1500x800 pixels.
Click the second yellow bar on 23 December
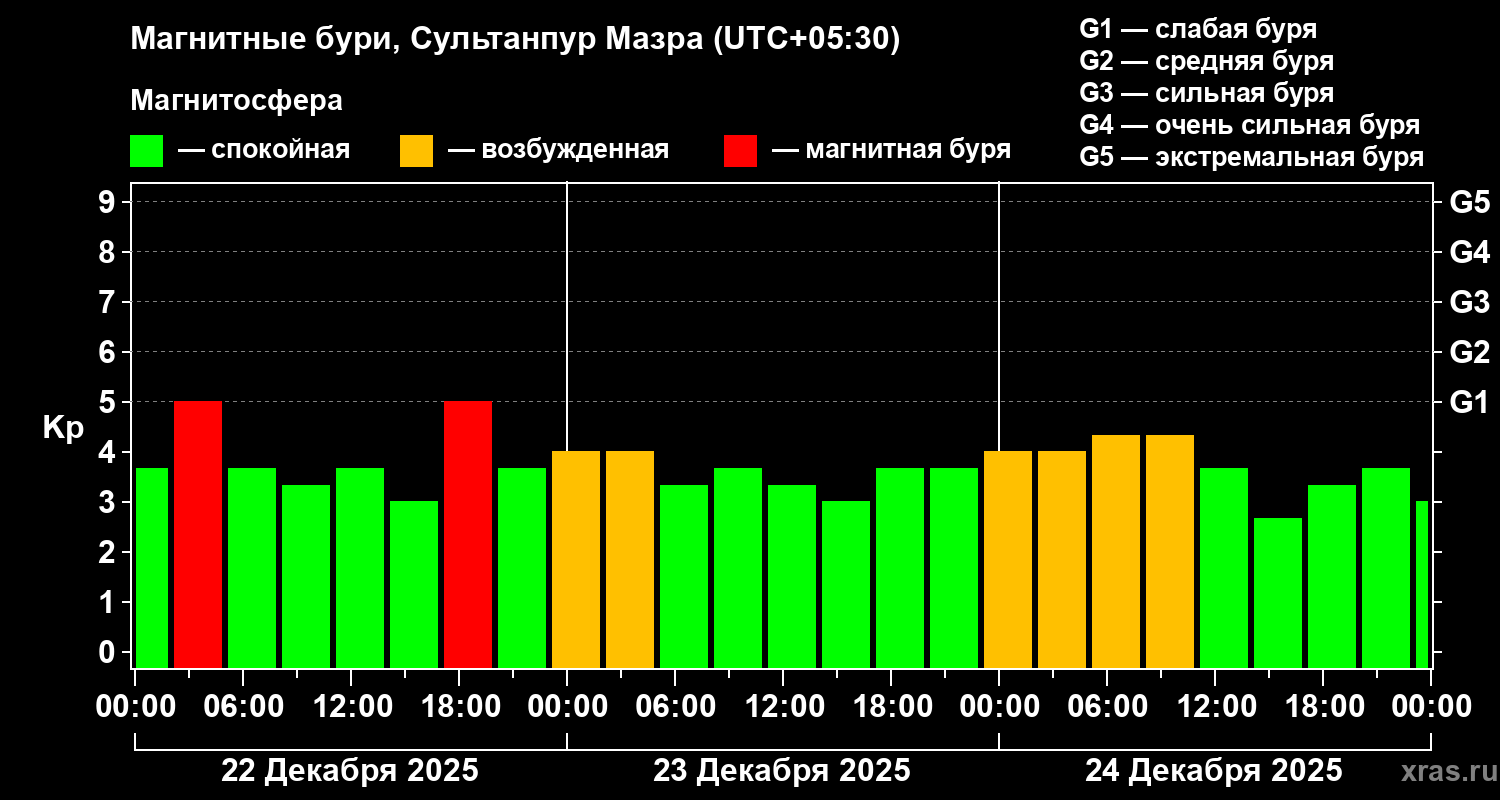click(630, 559)
